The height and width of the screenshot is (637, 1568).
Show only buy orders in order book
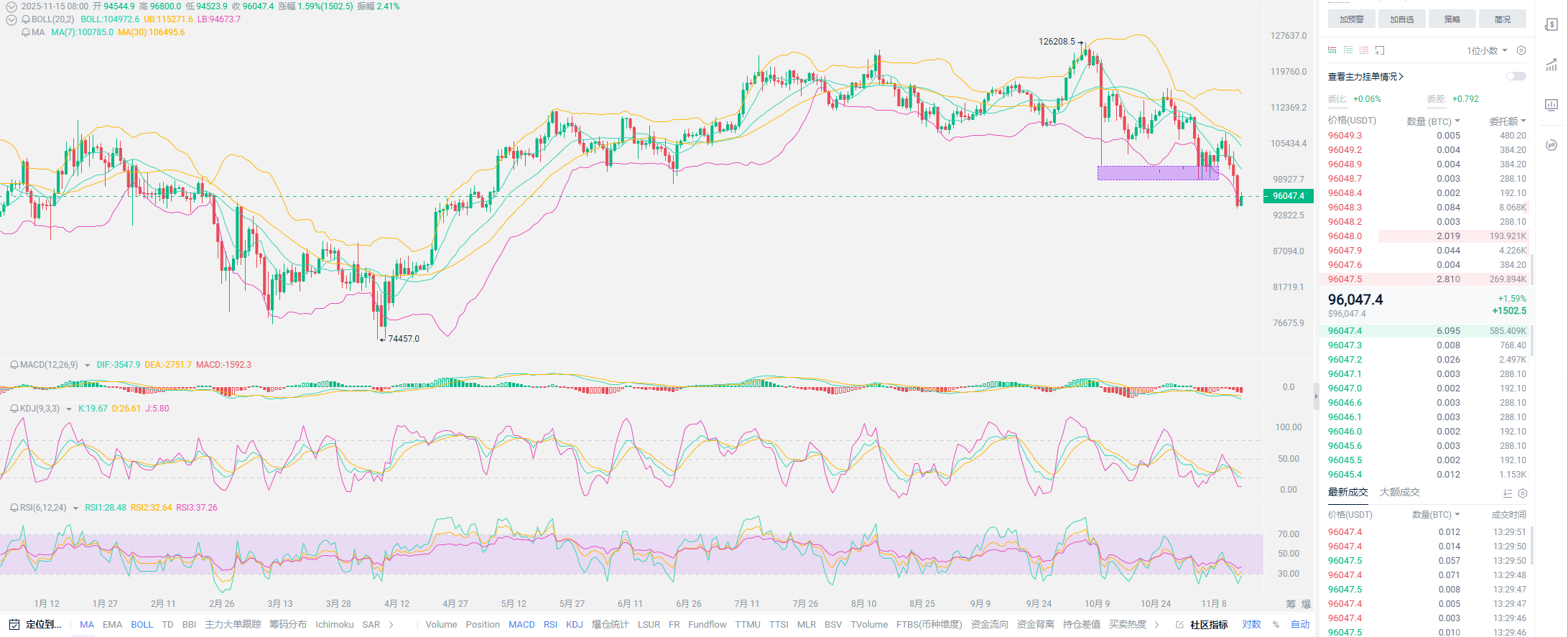coord(1348,50)
